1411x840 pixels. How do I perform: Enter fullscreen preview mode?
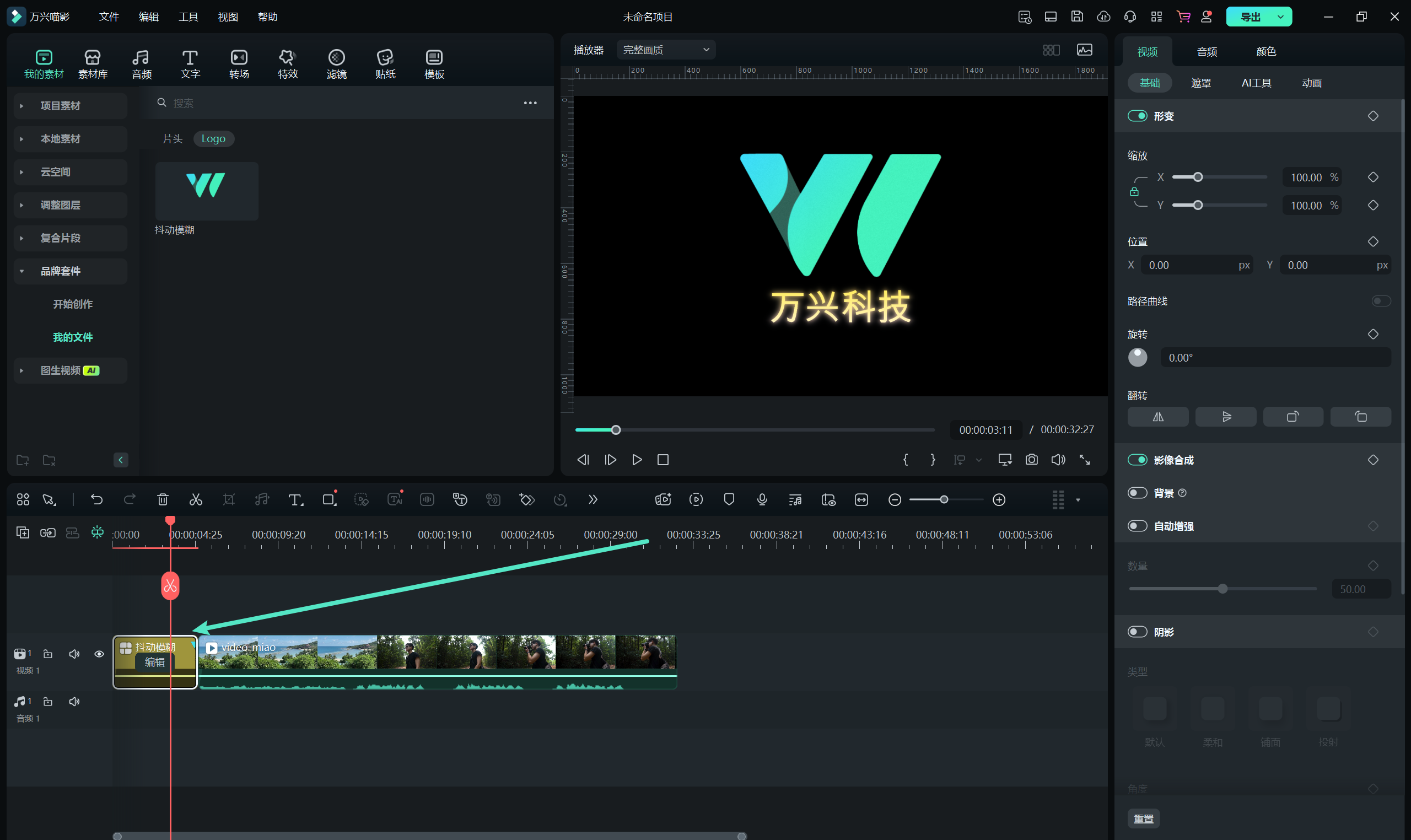click(1086, 460)
